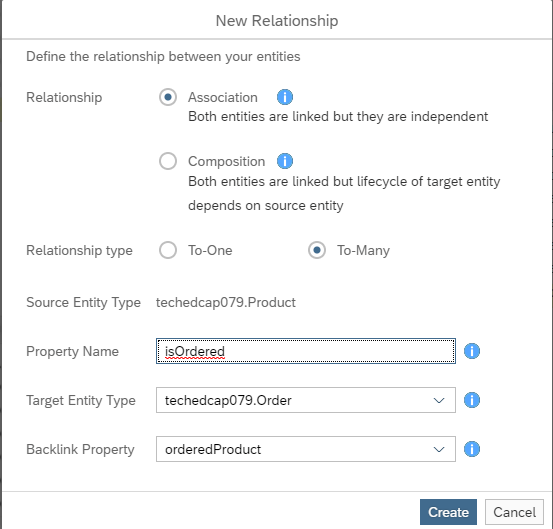Open the techedcap079.Order combo box
The image size is (553, 529).
point(306,400)
